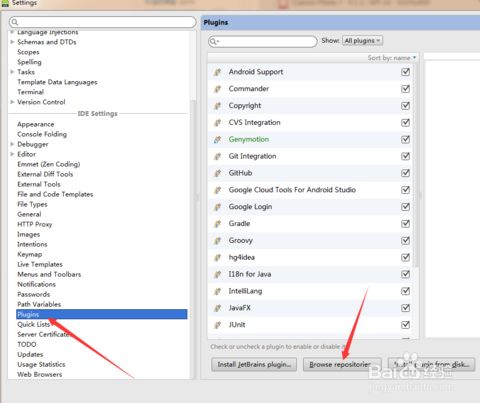Click the I18n for Java plugin icon
480x403 pixels.
click(218, 274)
